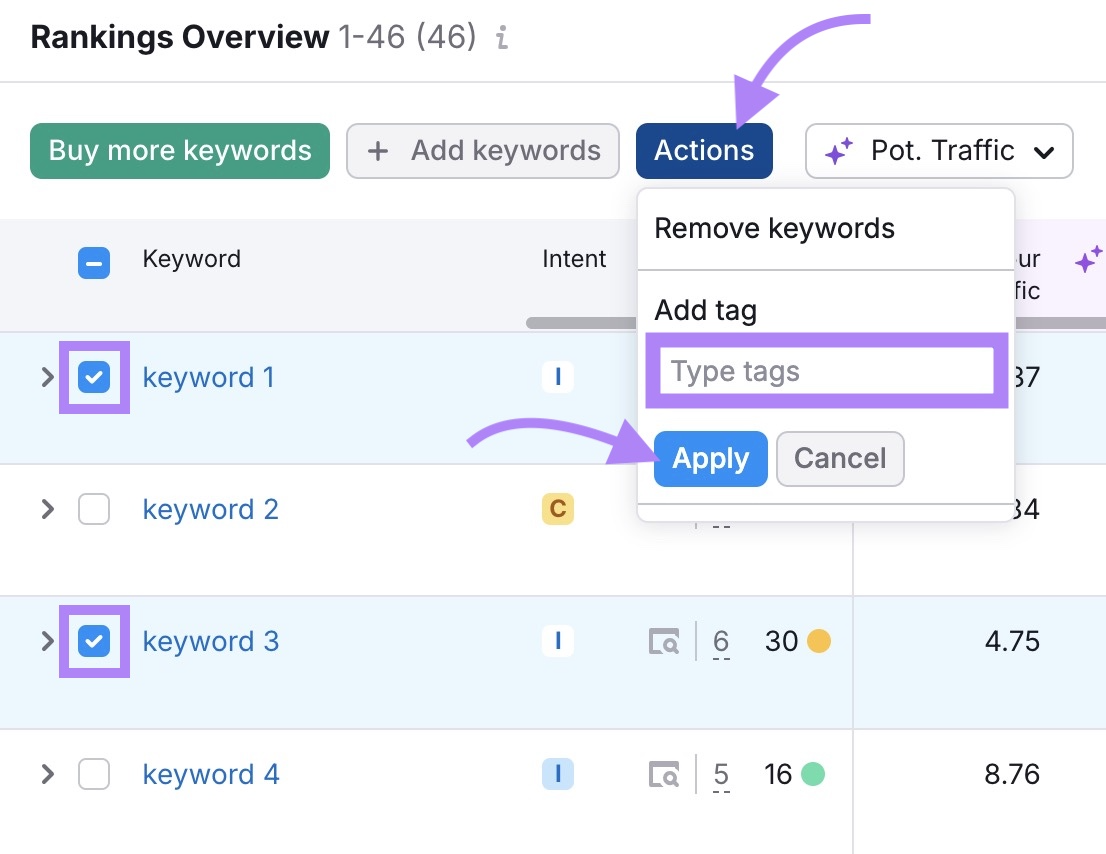Click the Type tags input field
The image size is (1106, 854).
pyautogui.click(x=826, y=371)
